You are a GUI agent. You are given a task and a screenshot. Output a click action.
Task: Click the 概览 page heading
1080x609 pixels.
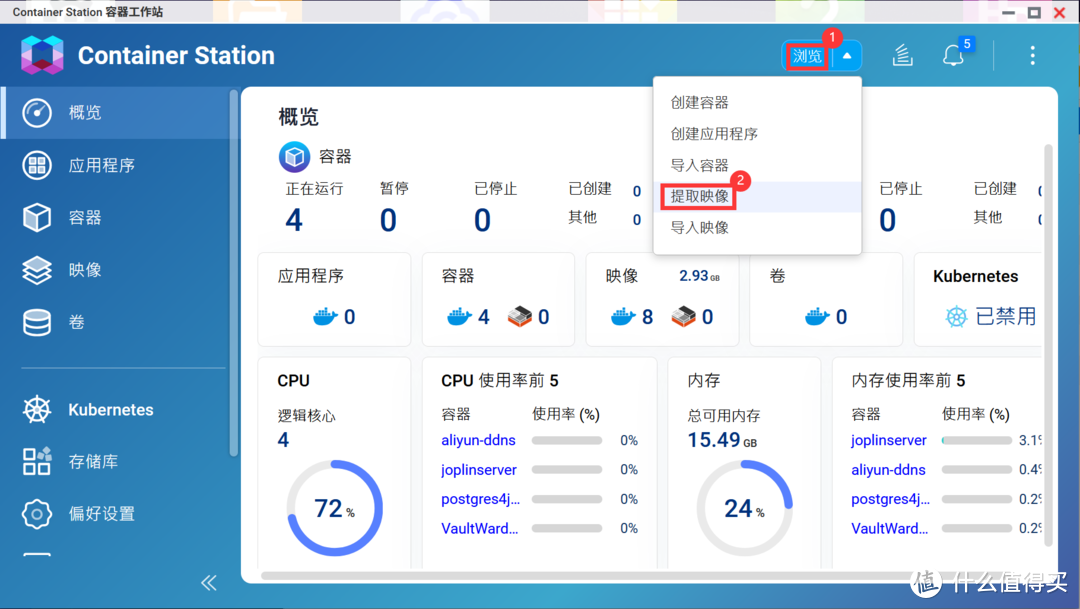[x=298, y=117]
